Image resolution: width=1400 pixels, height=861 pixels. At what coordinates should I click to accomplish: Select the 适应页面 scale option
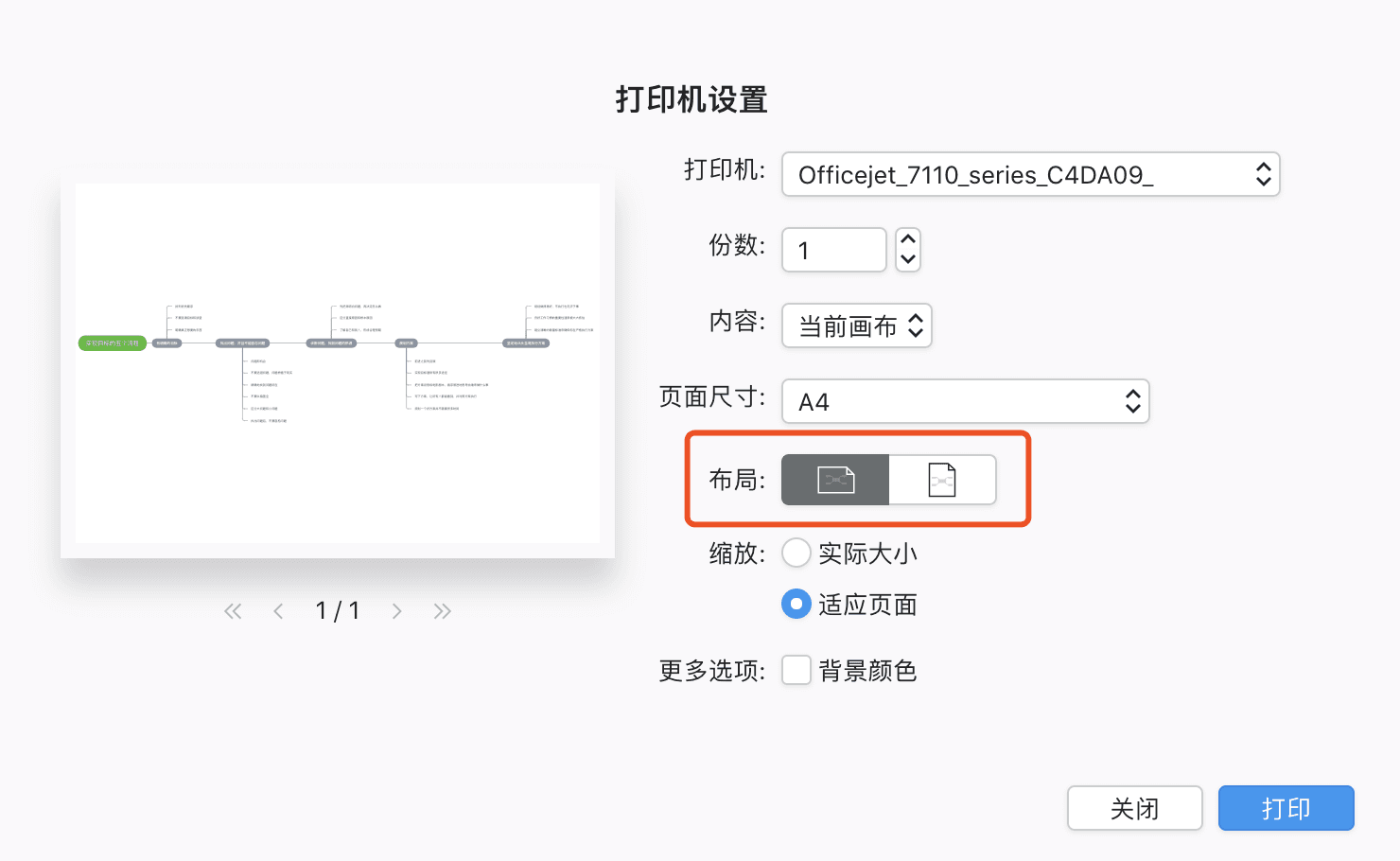(x=796, y=604)
